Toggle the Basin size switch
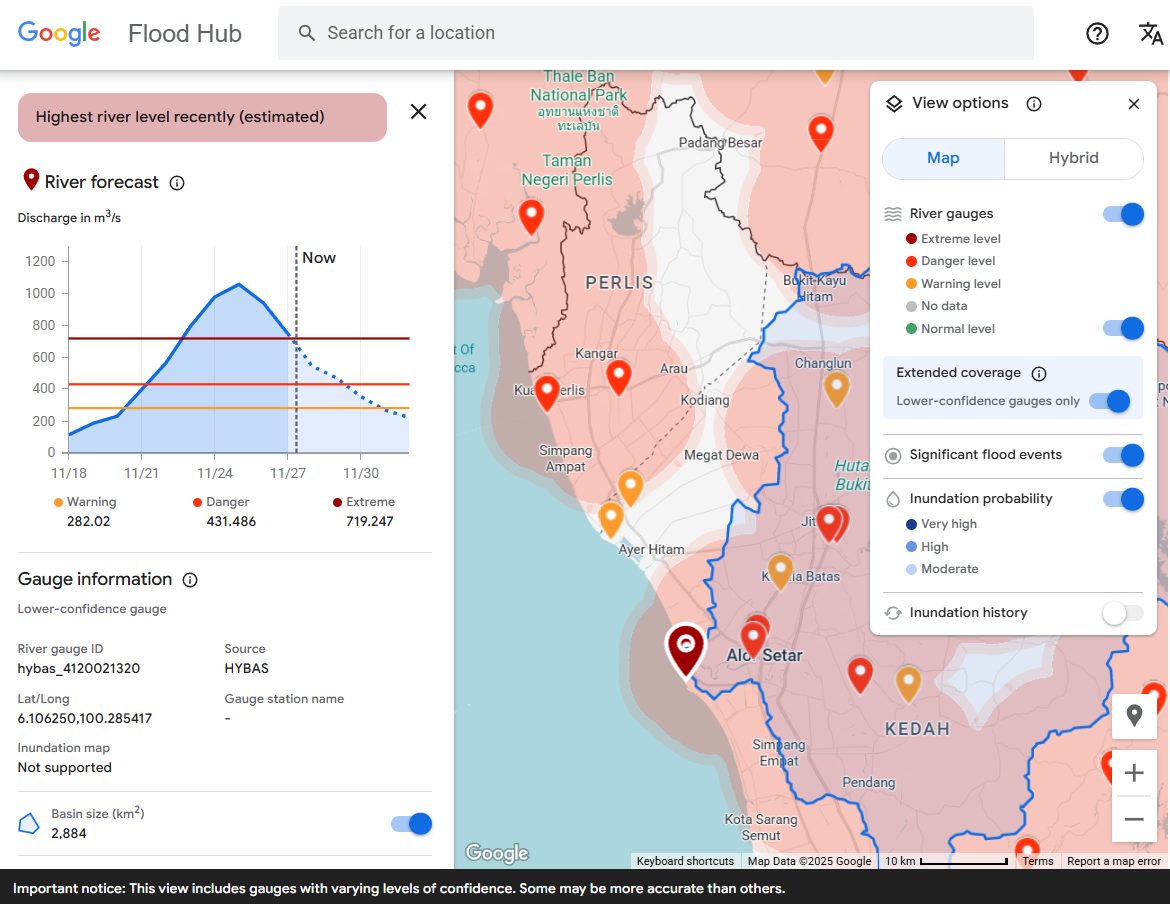This screenshot has width=1170, height=904. click(411, 823)
